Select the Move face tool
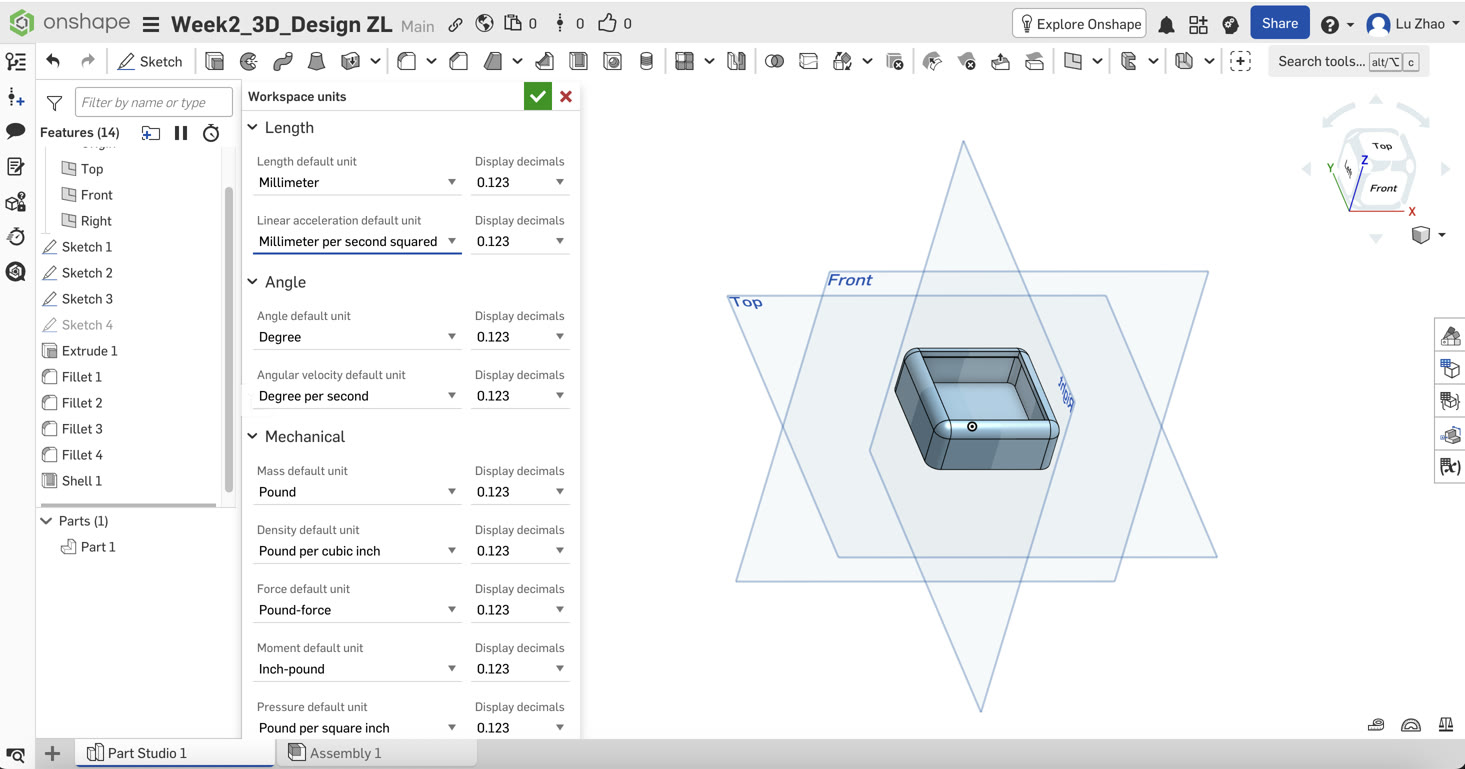 (x=1001, y=61)
